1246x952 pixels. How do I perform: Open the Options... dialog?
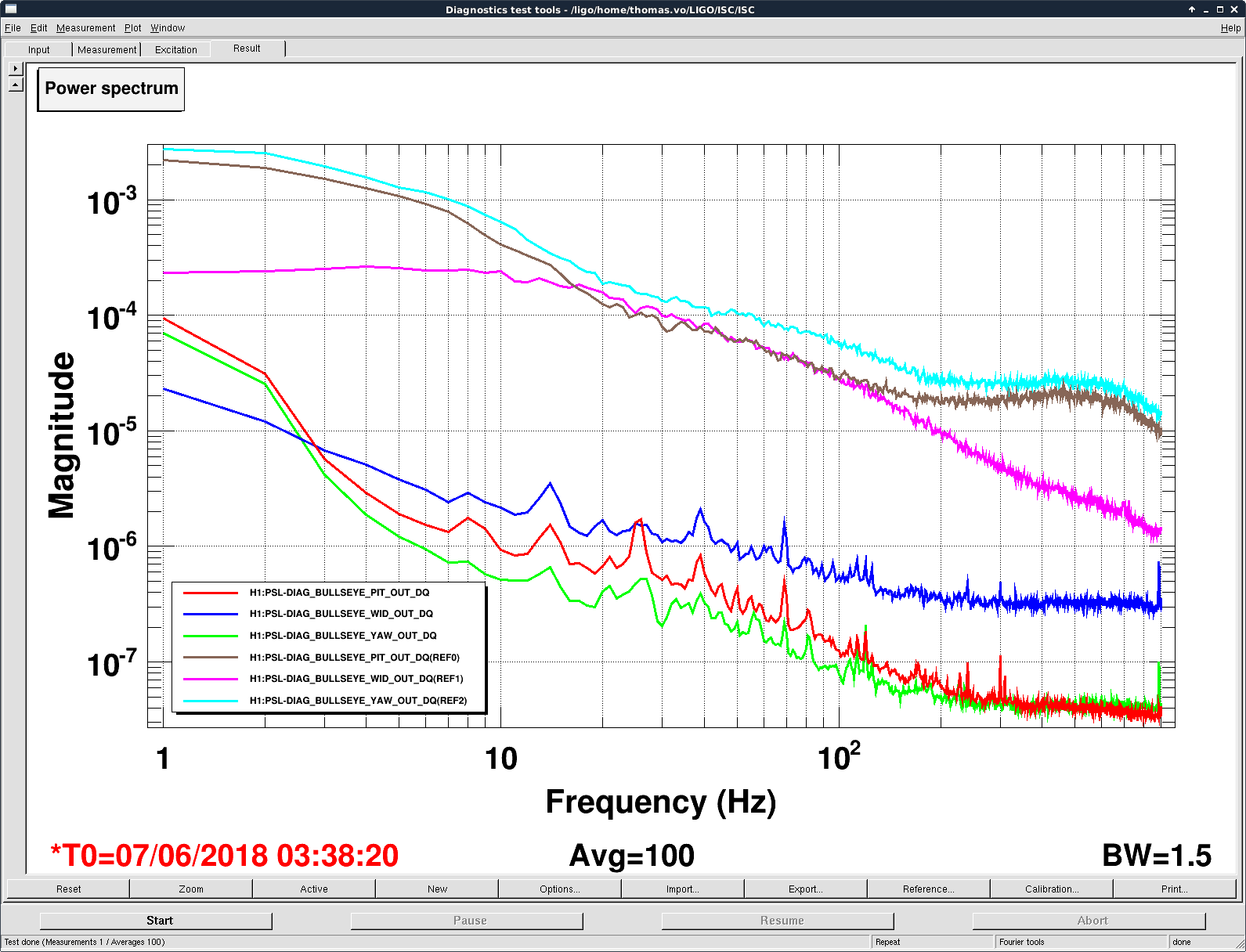(x=559, y=889)
